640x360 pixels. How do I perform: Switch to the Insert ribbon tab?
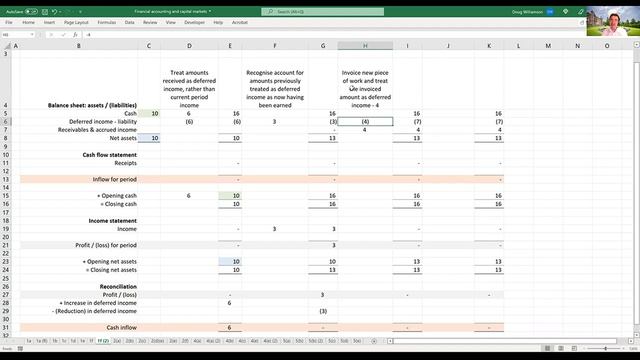(49, 22)
